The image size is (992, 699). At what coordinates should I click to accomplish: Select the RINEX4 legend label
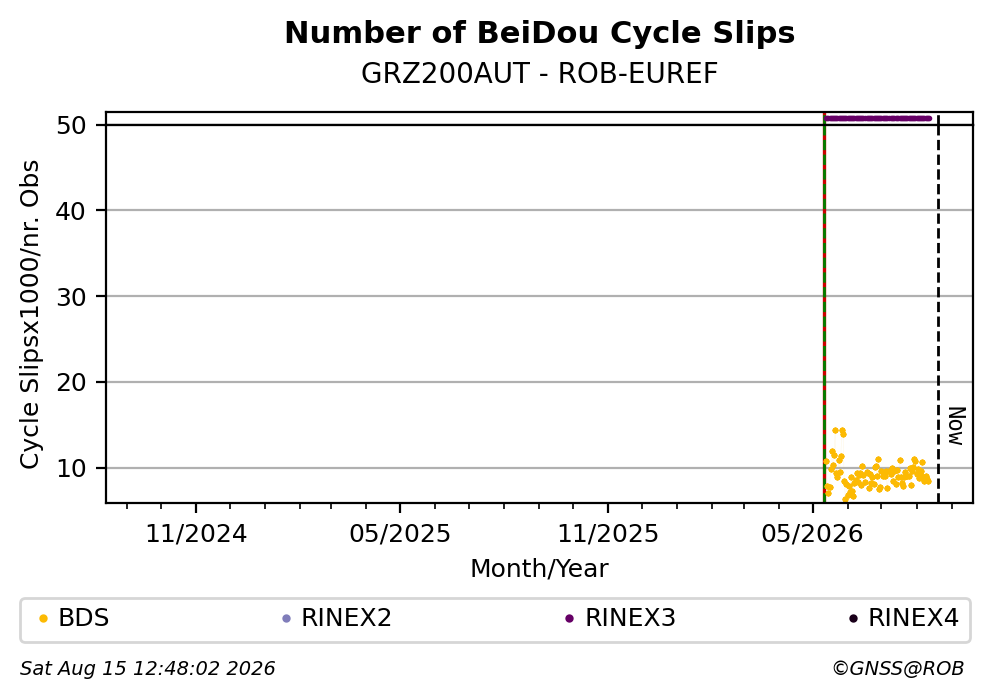[914, 618]
